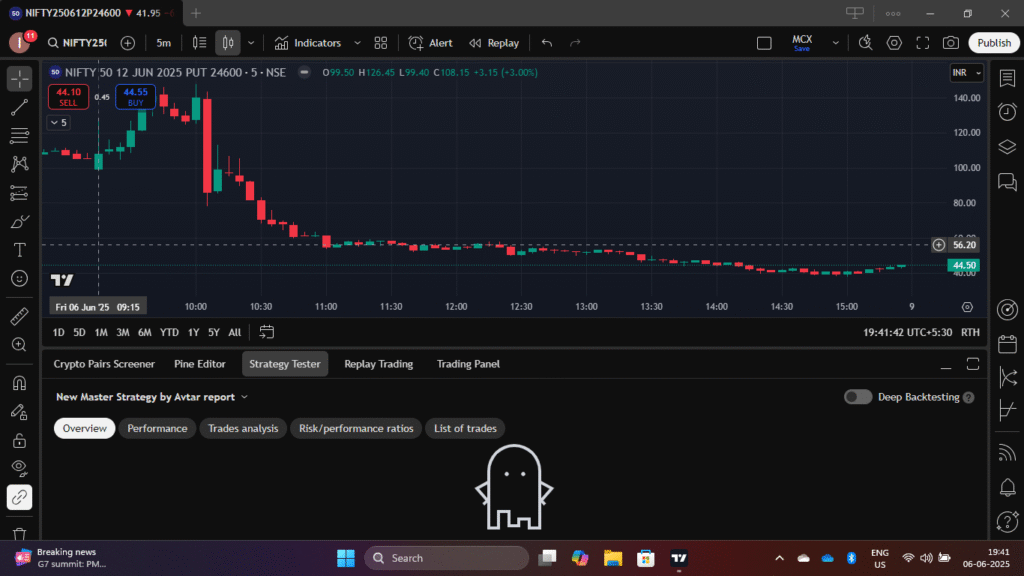Take a chart snapshot with camera
This screenshot has height=576, width=1024.
[951, 43]
